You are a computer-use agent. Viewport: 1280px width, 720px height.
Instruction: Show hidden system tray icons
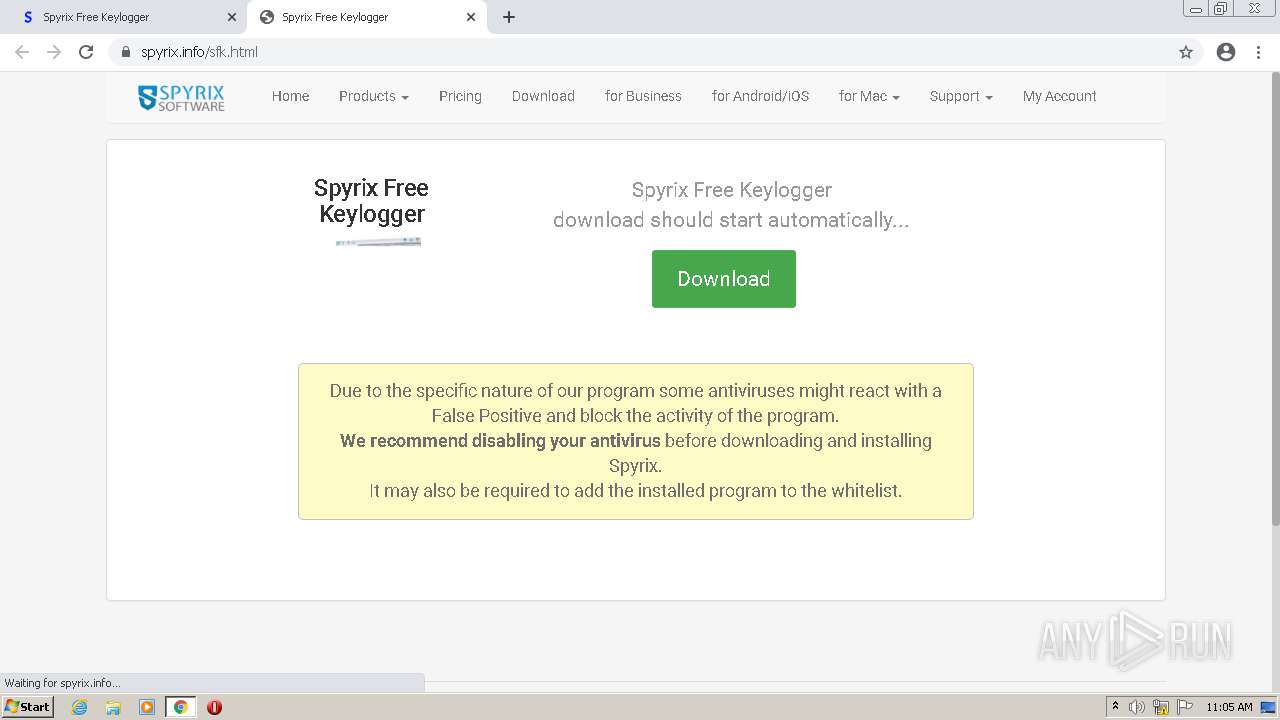coord(1115,707)
